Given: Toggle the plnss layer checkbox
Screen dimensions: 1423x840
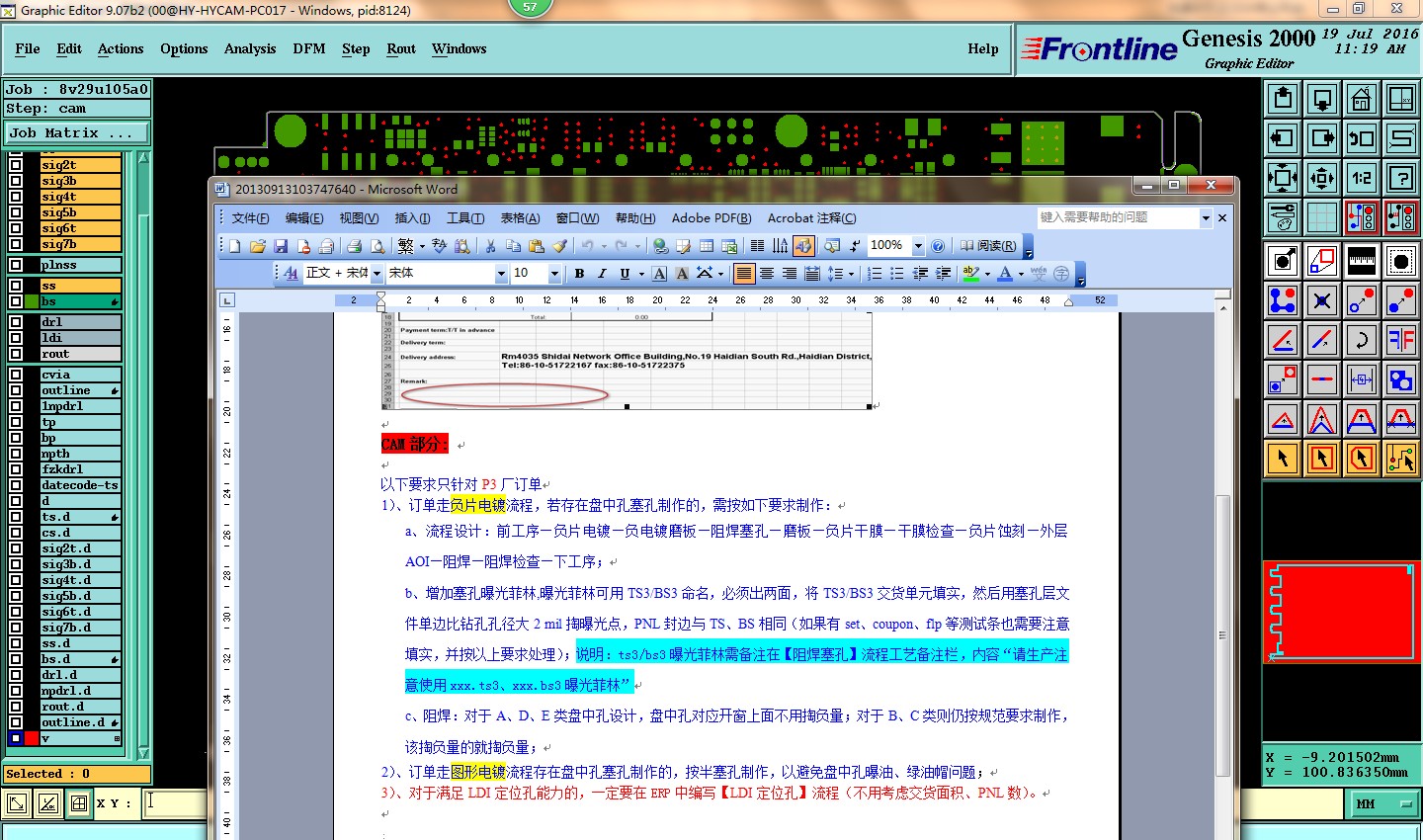Looking at the screenshot, I should pos(16,265).
